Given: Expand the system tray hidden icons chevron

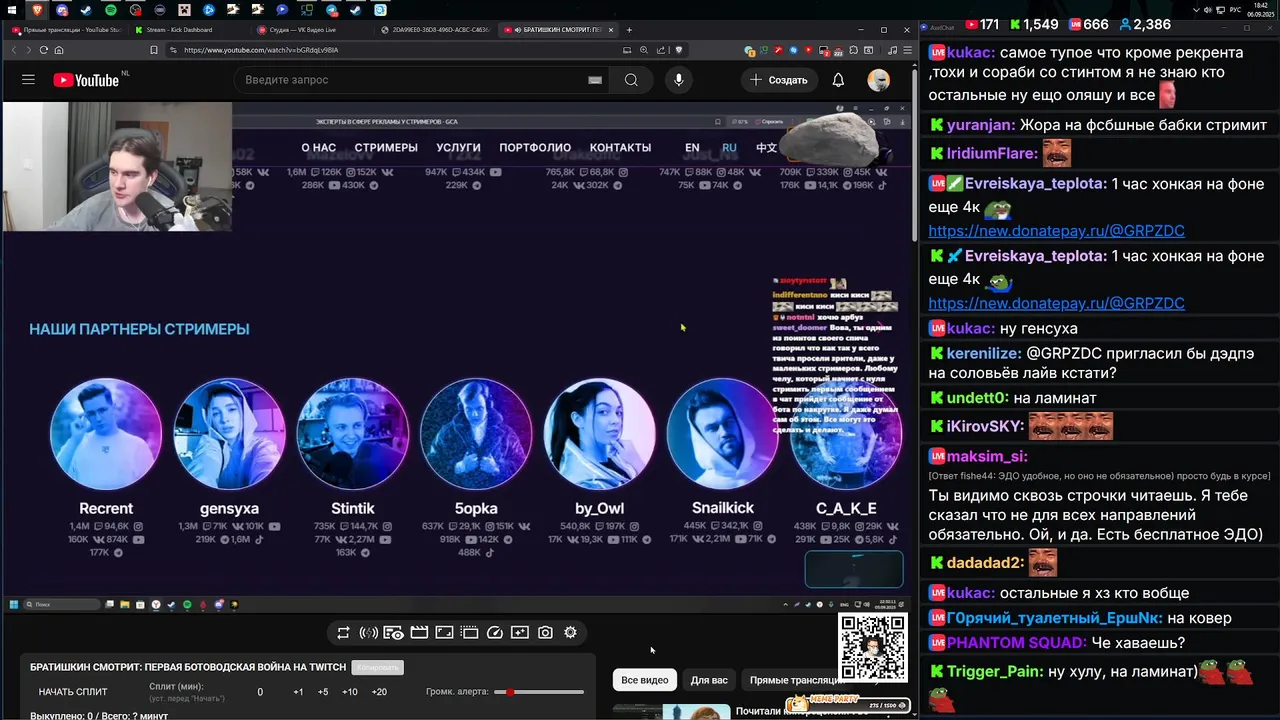Looking at the screenshot, I should click(x=1196, y=10).
